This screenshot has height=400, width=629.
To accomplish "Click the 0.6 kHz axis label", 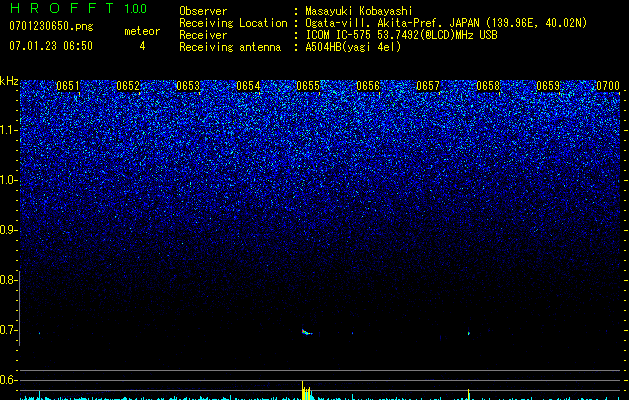I will [x=7, y=380].
